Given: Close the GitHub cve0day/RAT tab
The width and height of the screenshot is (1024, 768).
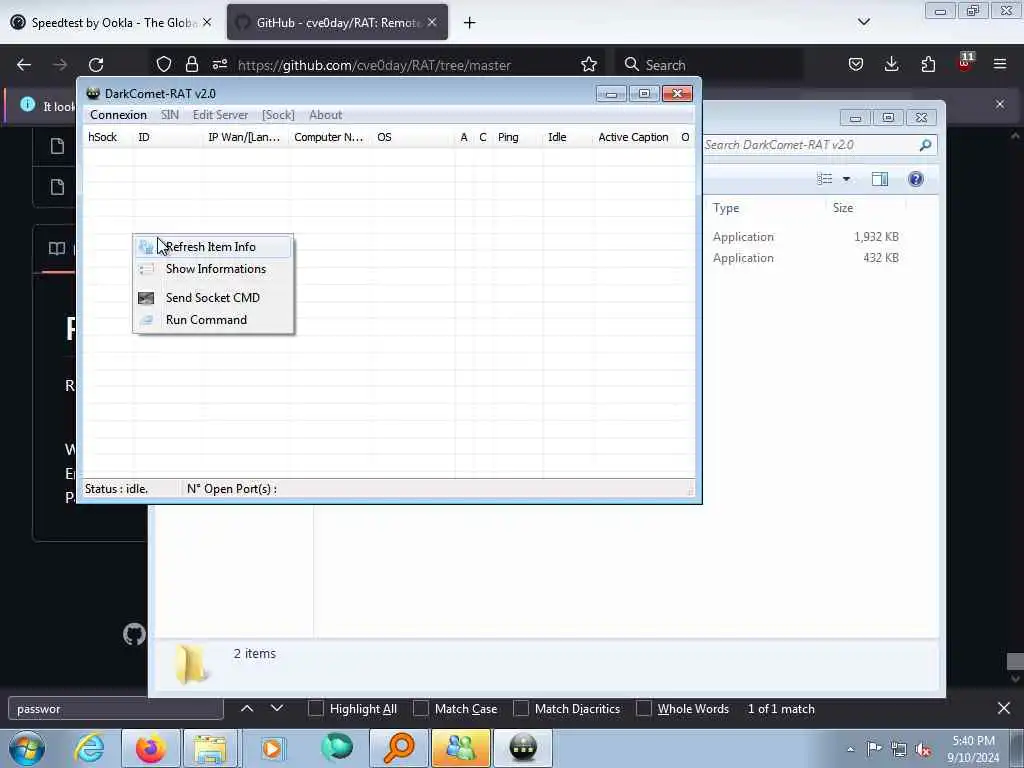Looking at the screenshot, I should [x=432, y=22].
